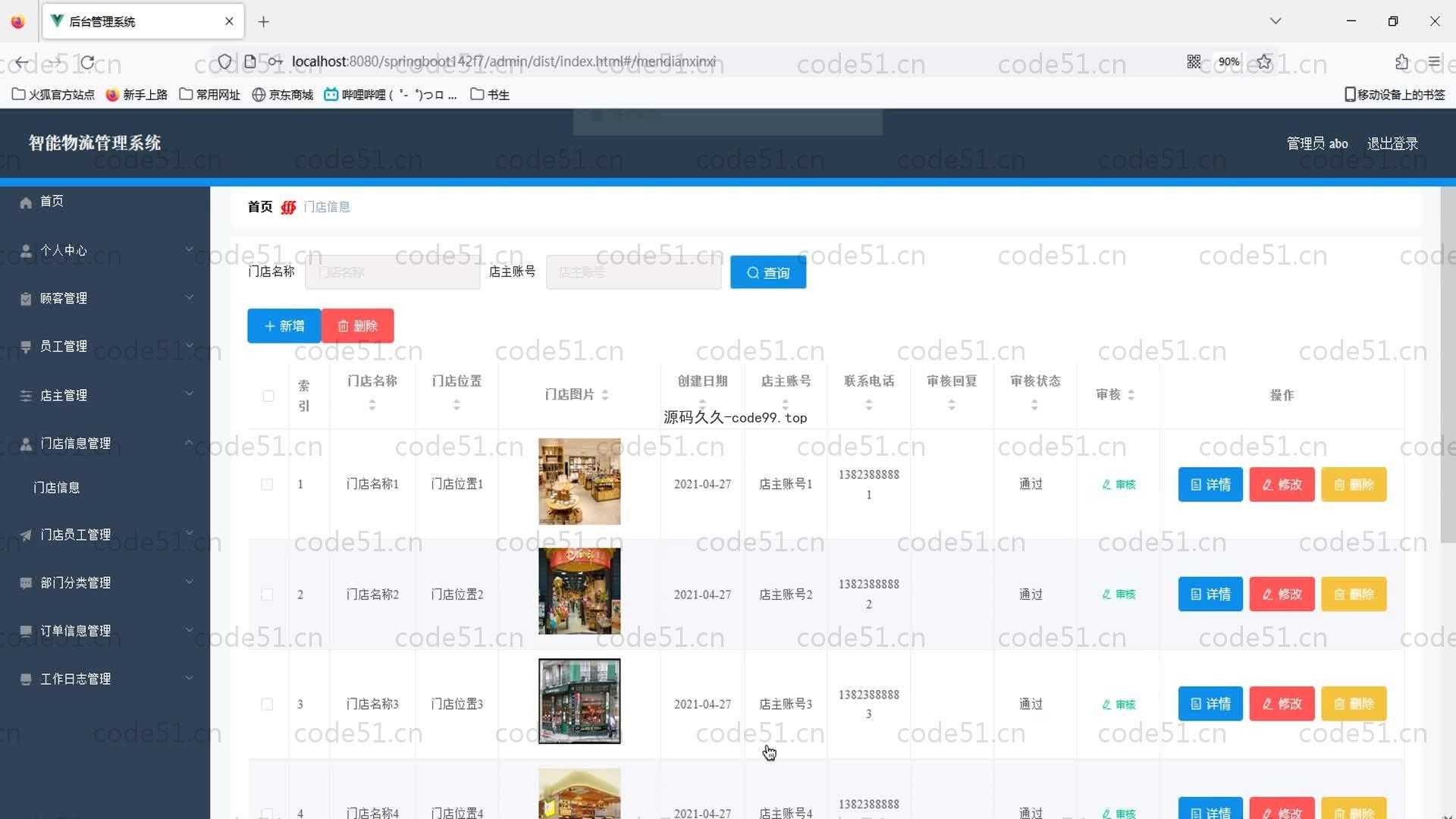
Task: Open the store image thumbnail in row 3
Action: coord(579,701)
